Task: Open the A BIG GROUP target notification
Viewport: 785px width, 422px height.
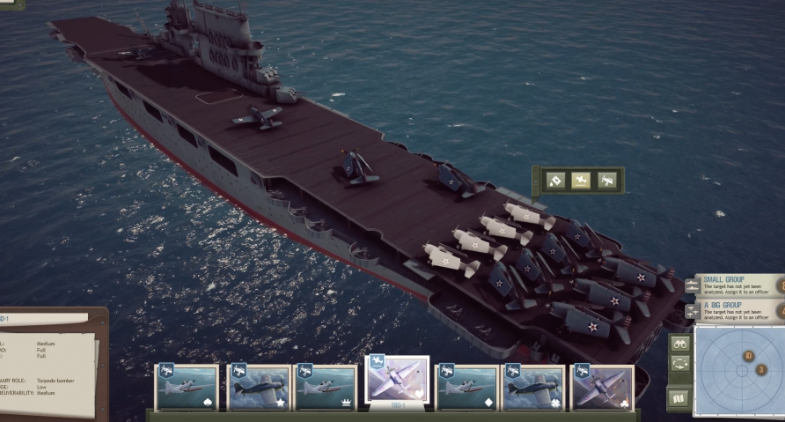Action: (x=740, y=311)
